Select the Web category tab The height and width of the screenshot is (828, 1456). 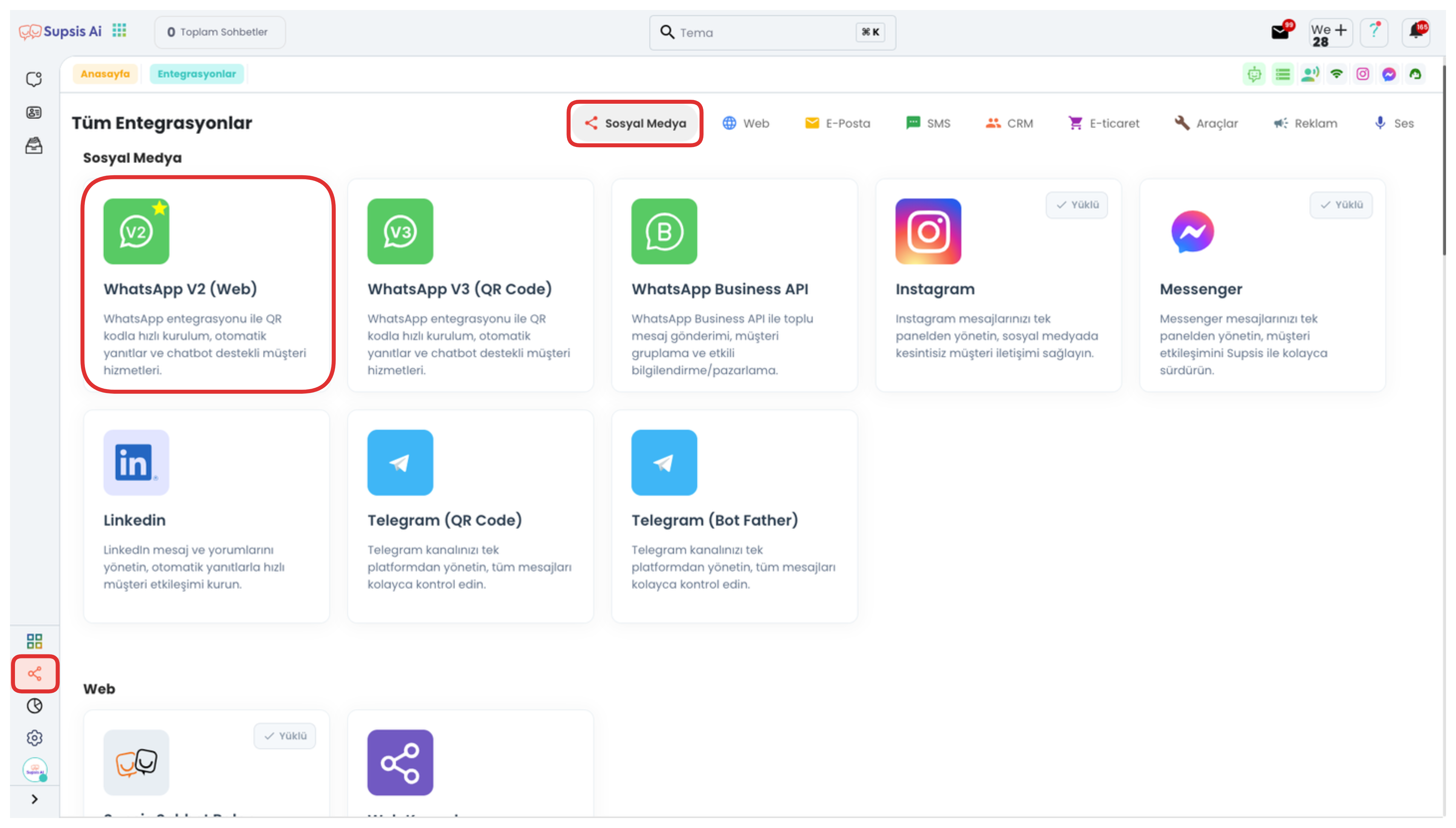tap(746, 123)
